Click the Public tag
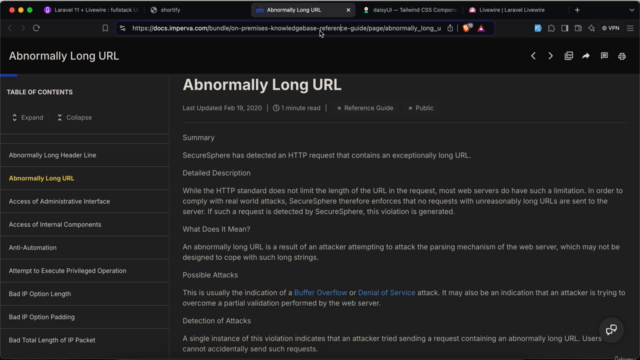Viewport: 640px width, 360px height. [x=421, y=108]
